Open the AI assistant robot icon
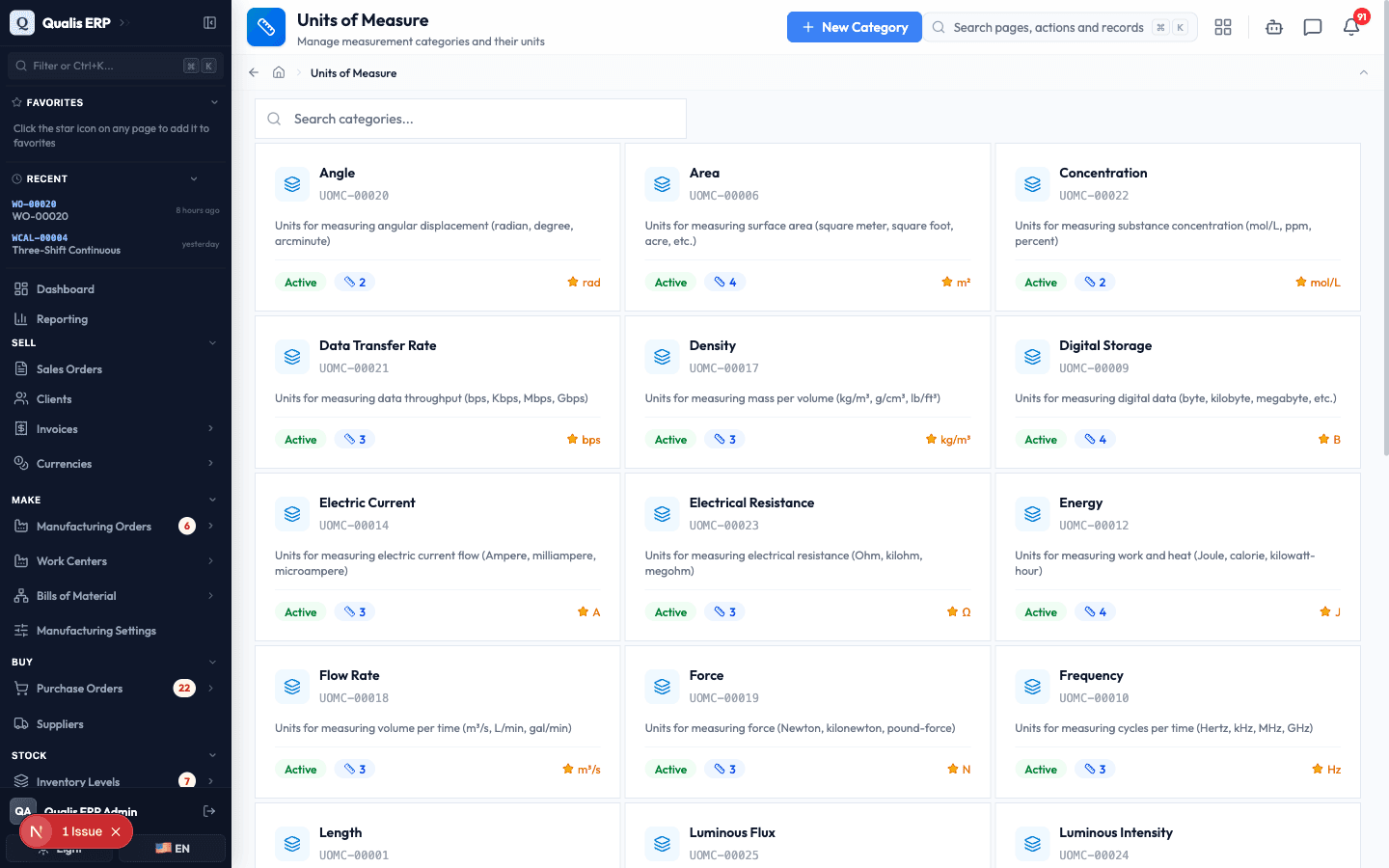 tap(1274, 27)
